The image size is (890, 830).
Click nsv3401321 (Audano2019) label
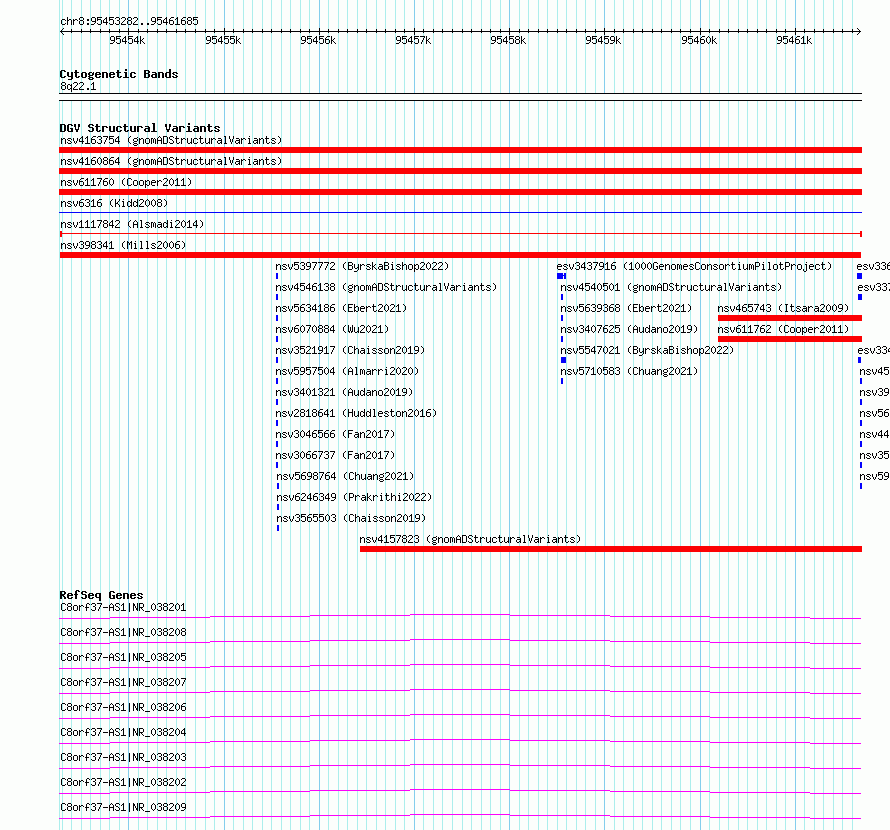click(x=345, y=392)
